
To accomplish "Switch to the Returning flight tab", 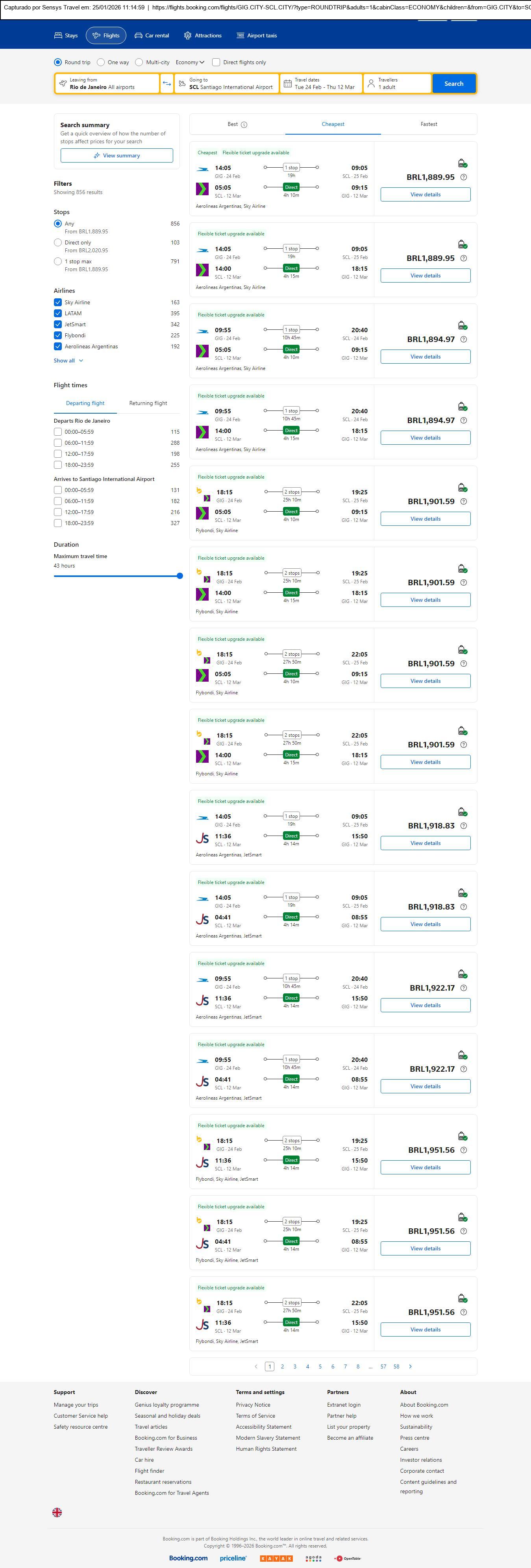I will (x=148, y=403).
